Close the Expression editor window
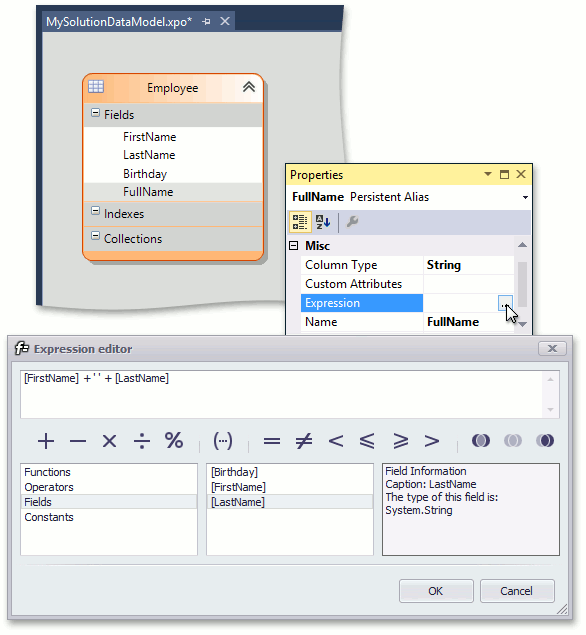 click(x=552, y=349)
